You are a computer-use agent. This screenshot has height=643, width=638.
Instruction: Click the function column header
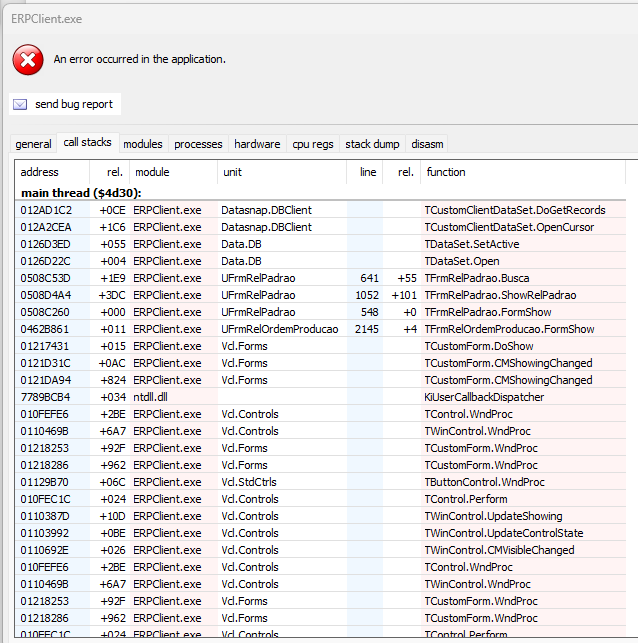(x=446, y=172)
